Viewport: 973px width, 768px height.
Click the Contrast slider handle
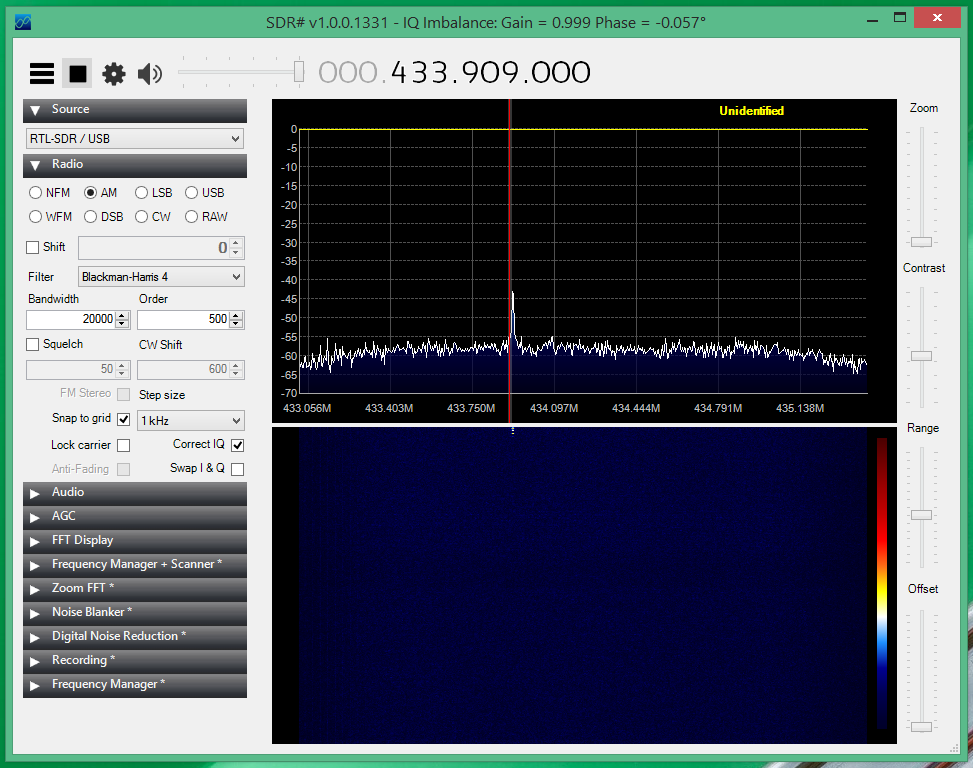click(x=921, y=356)
